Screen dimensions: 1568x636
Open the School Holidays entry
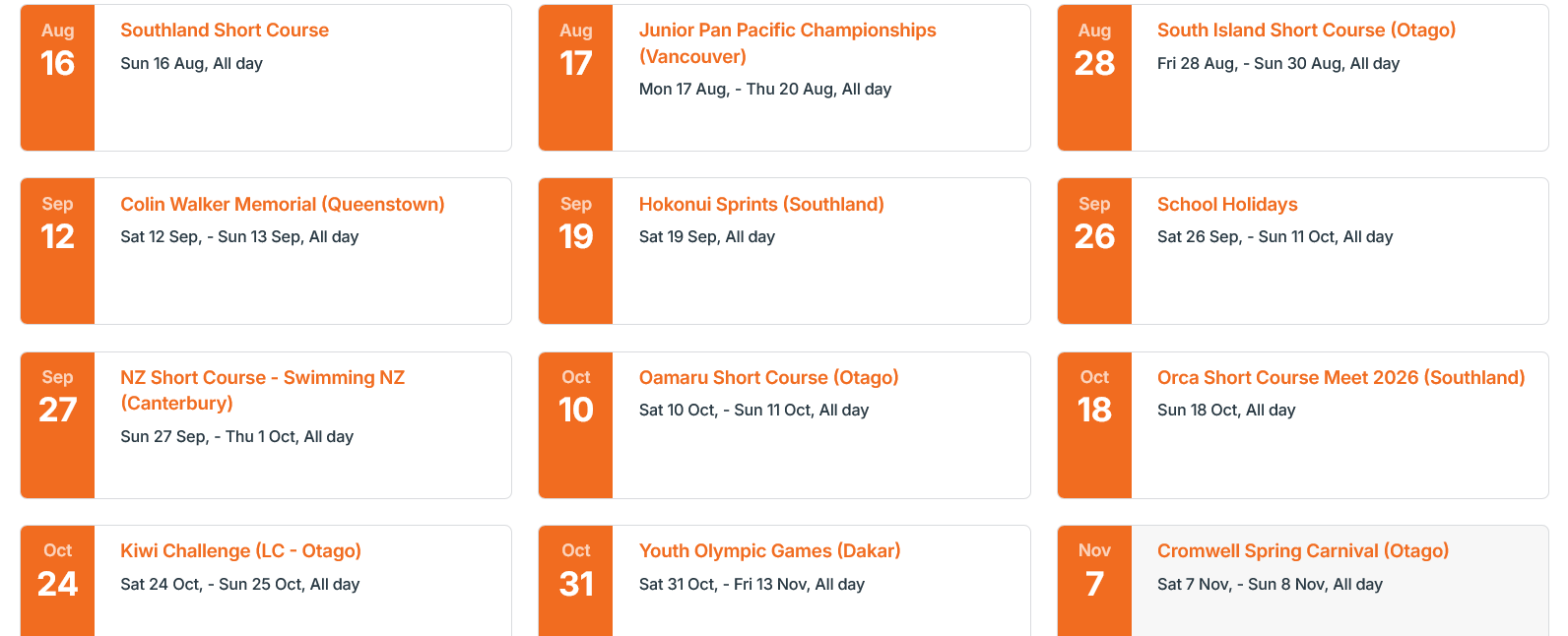[x=1227, y=204]
